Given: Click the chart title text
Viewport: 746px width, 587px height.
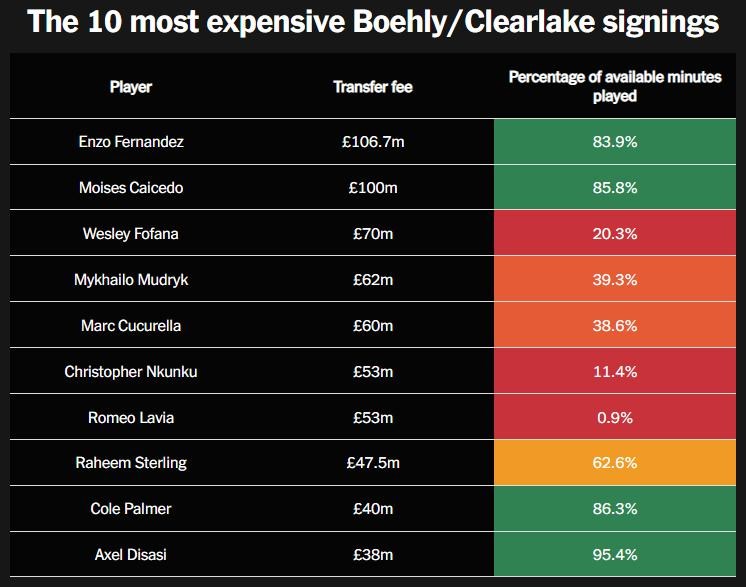Looking at the screenshot, I should point(373,23).
